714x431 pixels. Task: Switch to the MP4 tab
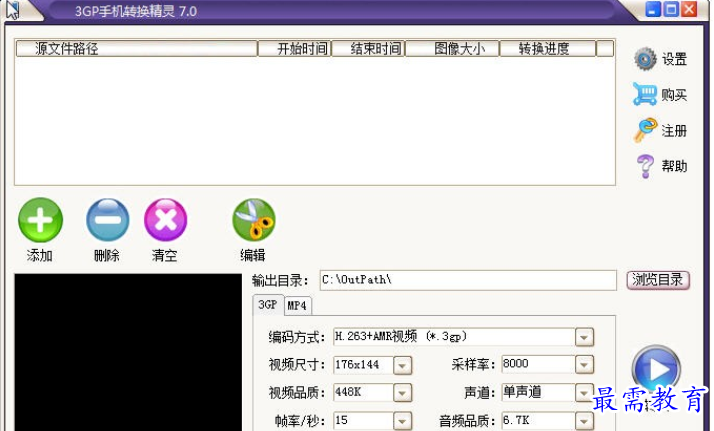(x=297, y=305)
